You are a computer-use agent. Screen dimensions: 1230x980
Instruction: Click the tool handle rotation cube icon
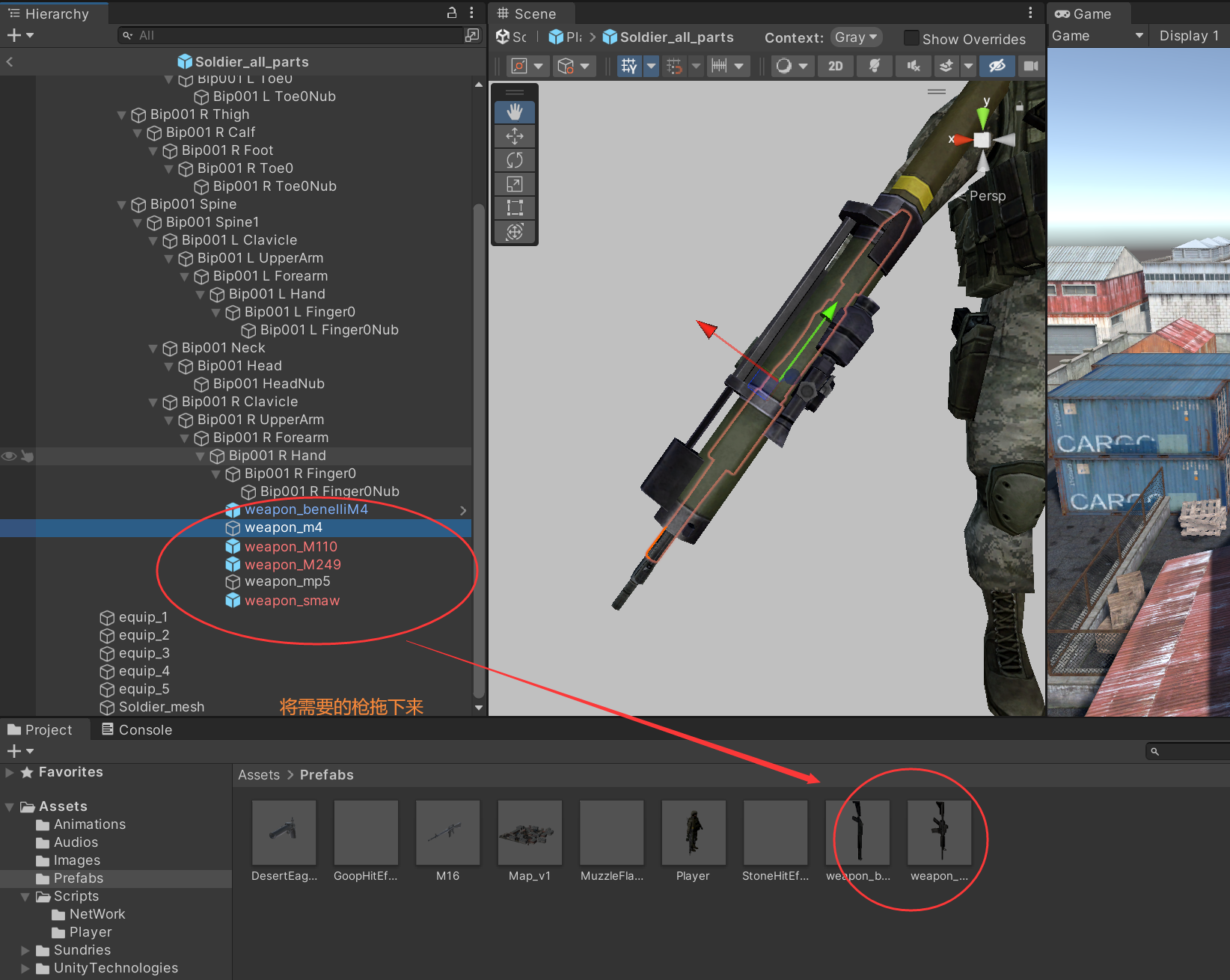tap(566, 67)
